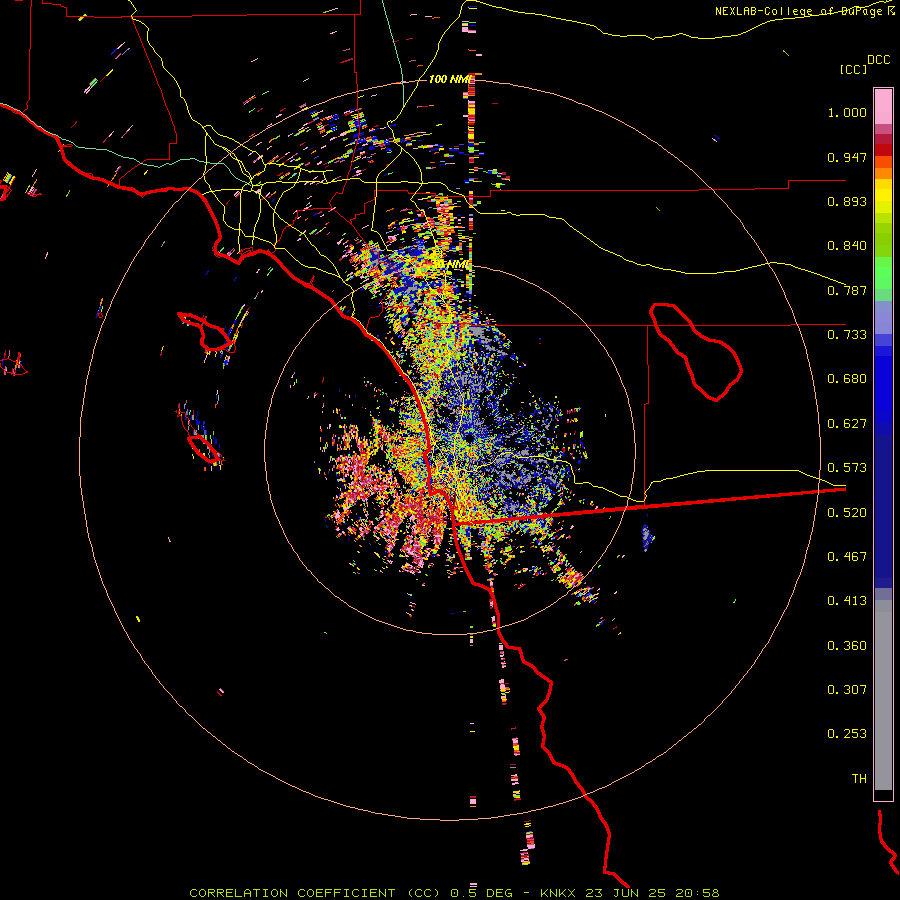Click the 0.413 legend value
The height and width of the screenshot is (900, 900).
click(847, 601)
